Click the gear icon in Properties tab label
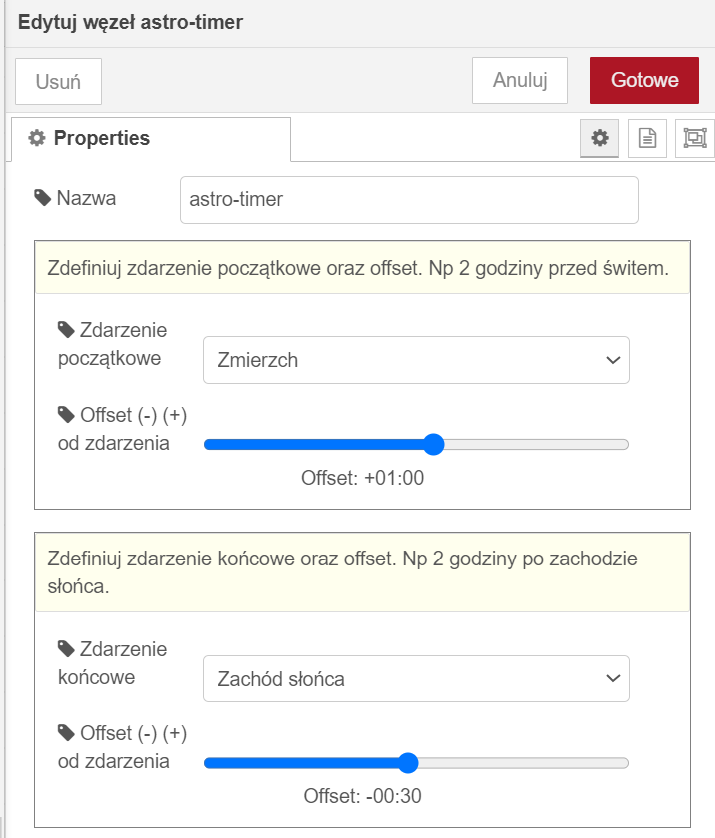715x838 pixels. pos(37,138)
